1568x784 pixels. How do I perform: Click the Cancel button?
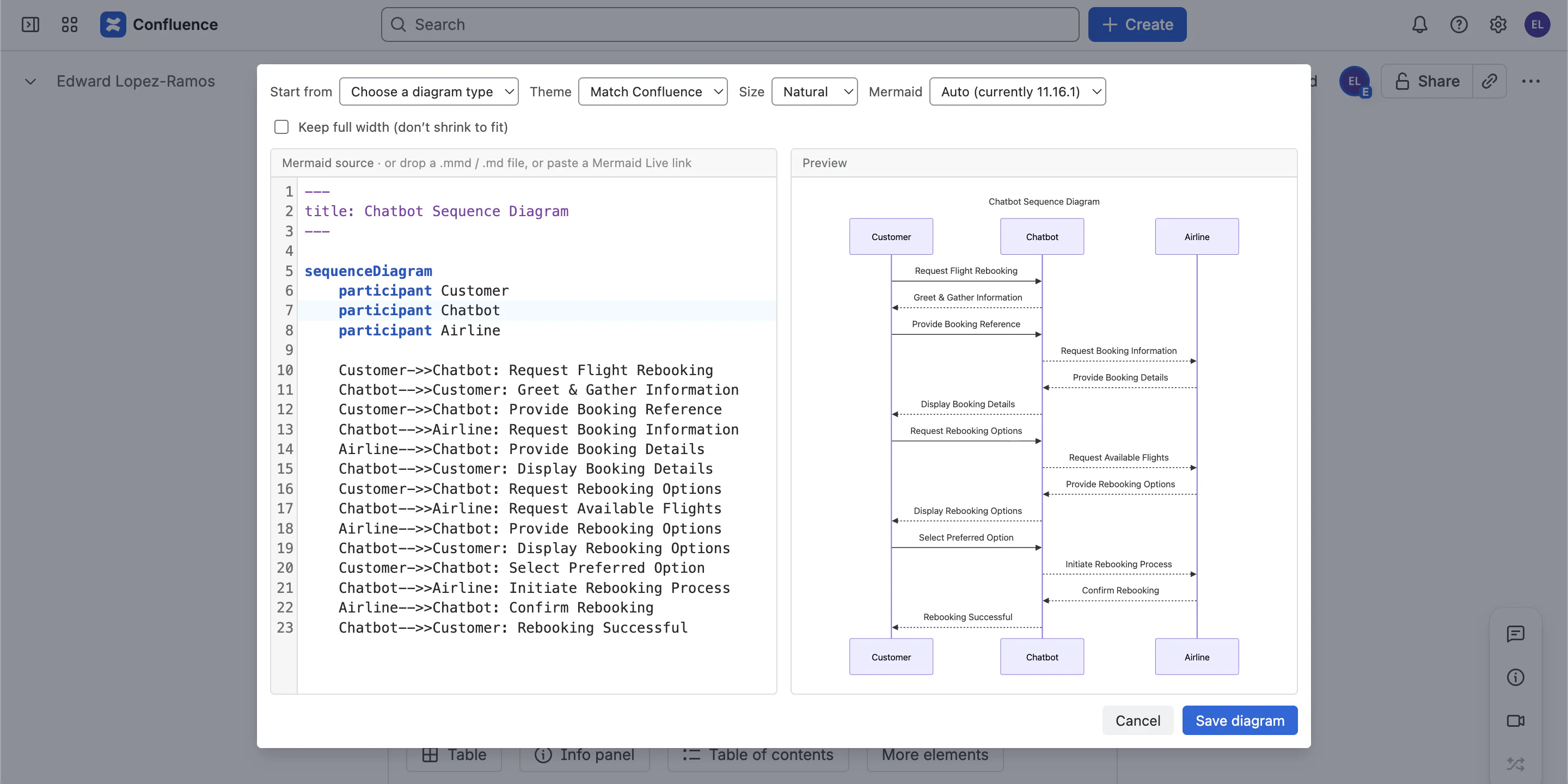pyautogui.click(x=1137, y=720)
